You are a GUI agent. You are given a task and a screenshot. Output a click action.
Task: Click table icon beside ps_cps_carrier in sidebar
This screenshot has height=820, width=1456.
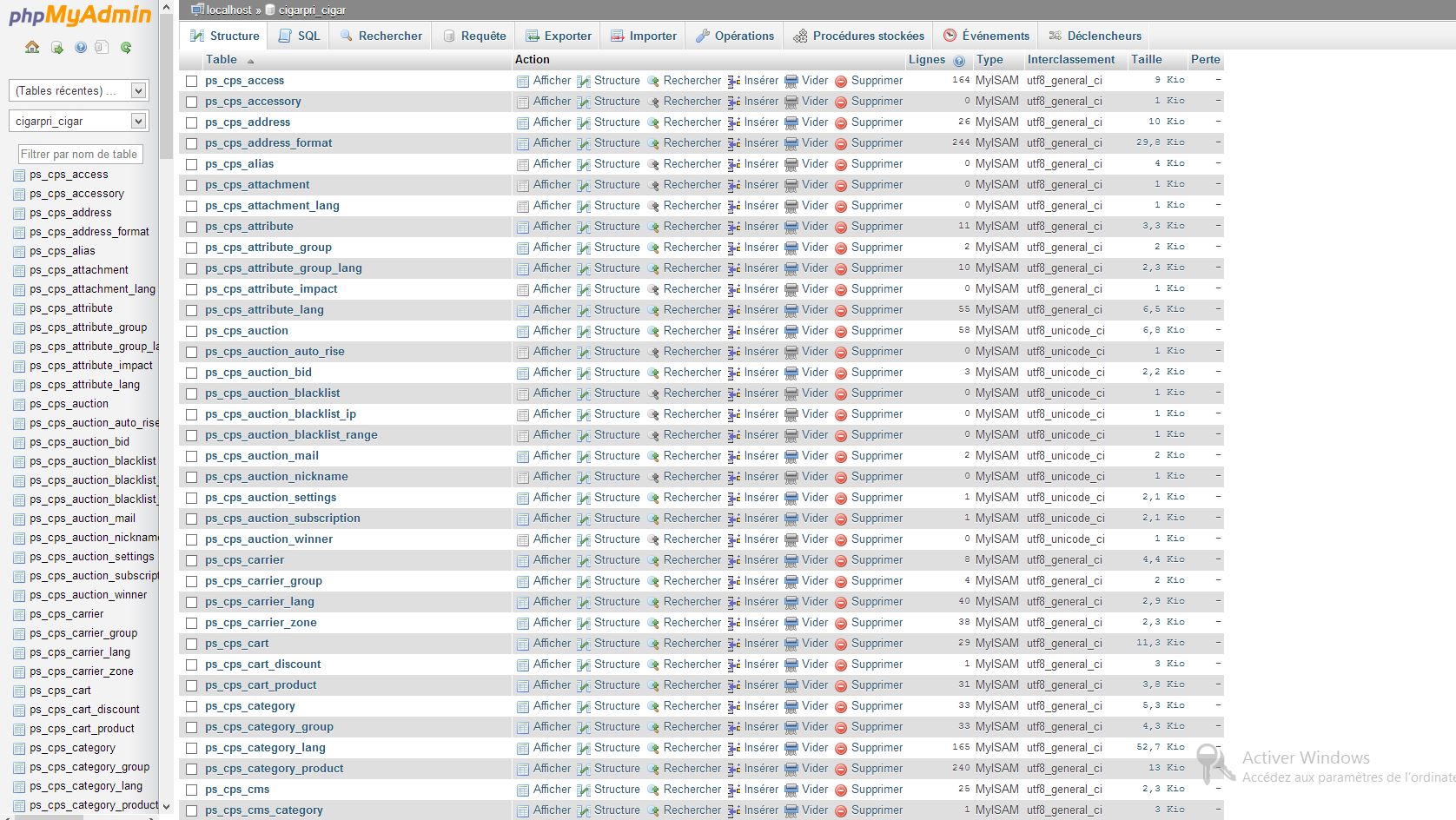coord(19,614)
